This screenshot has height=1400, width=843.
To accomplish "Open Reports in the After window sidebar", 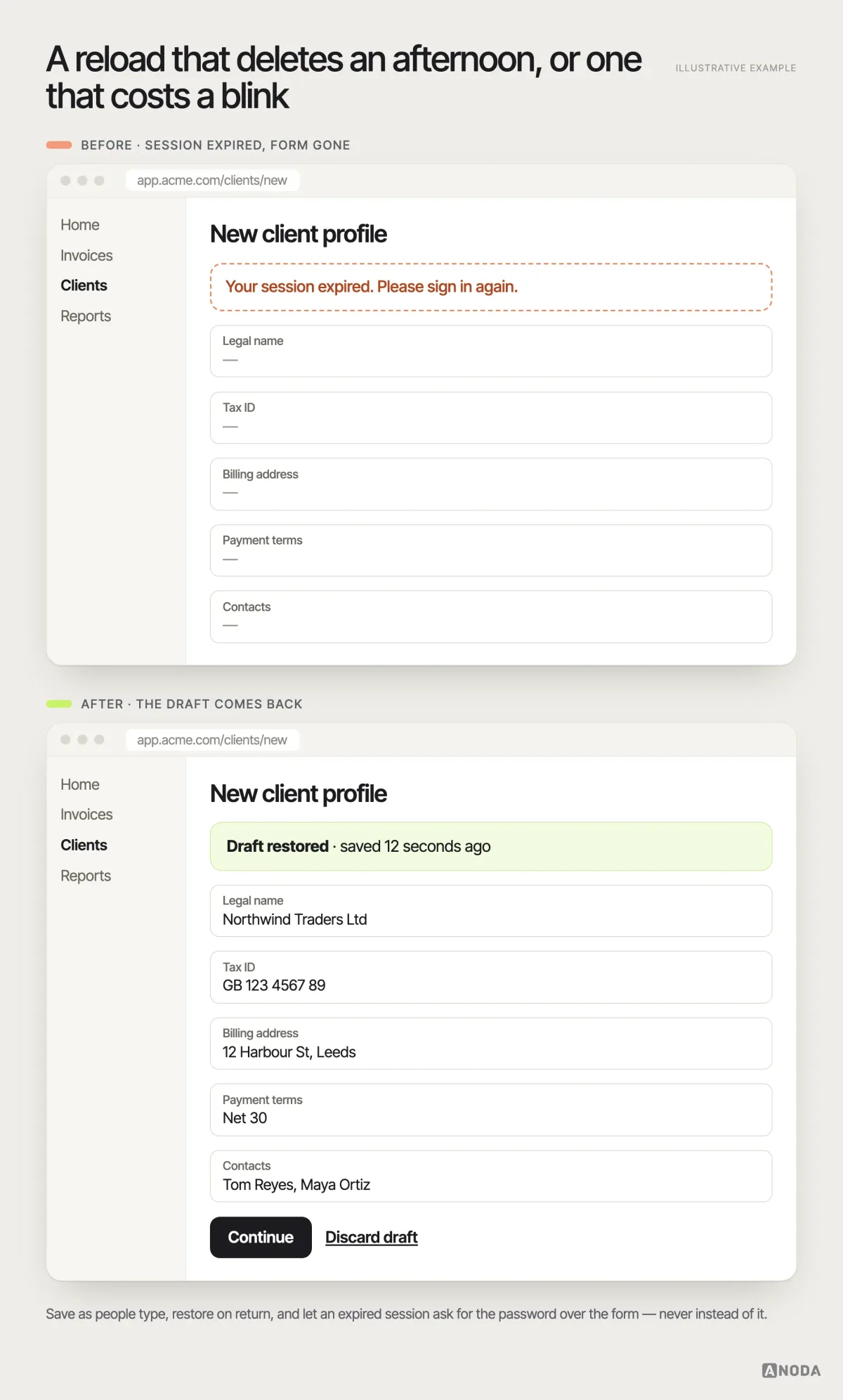I will pyautogui.click(x=86, y=876).
